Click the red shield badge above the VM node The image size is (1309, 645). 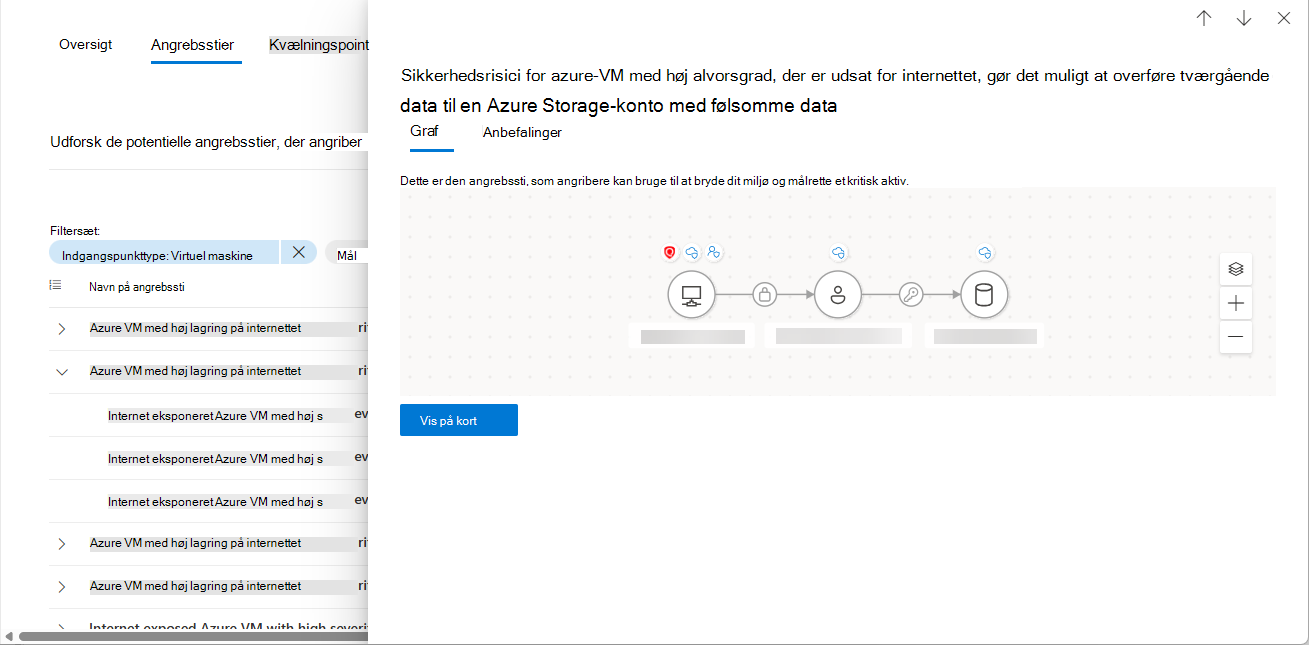670,253
